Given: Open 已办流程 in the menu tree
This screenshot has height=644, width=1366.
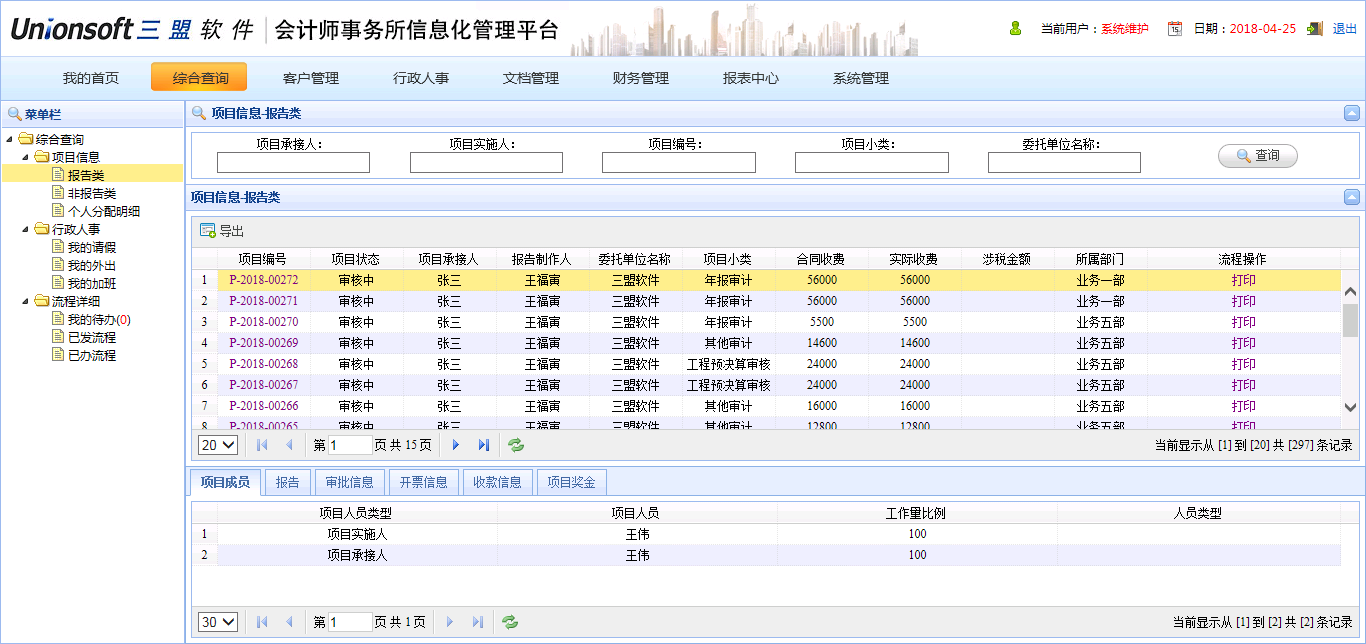Looking at the screenshot, I should (92, 356).
